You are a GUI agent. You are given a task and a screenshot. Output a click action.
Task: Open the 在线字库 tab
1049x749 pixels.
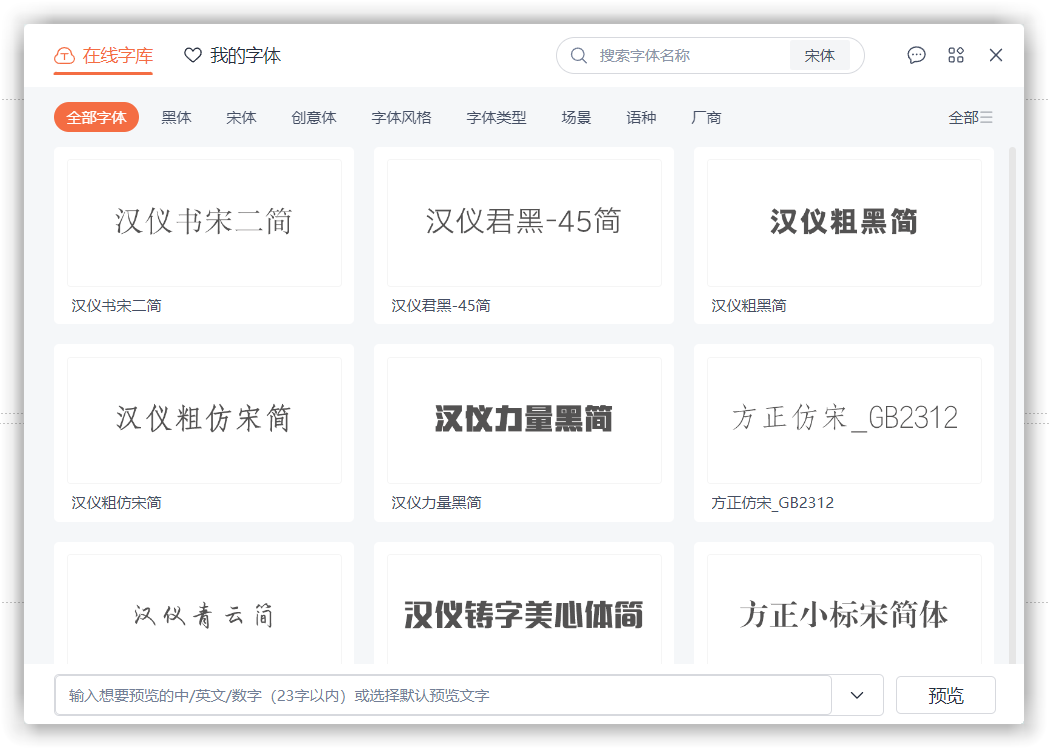point(104,56)
